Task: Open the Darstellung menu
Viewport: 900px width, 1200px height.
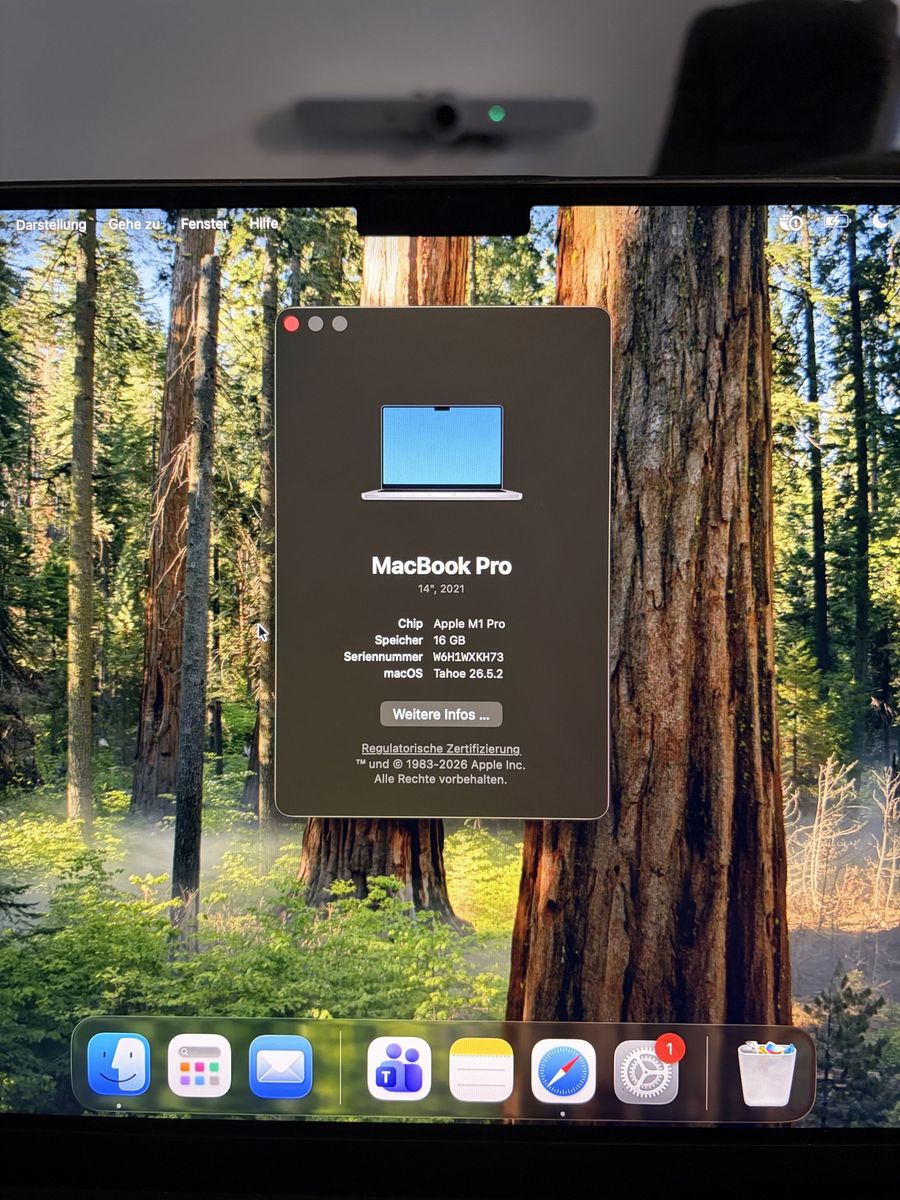Action: [x=51, y=225]
